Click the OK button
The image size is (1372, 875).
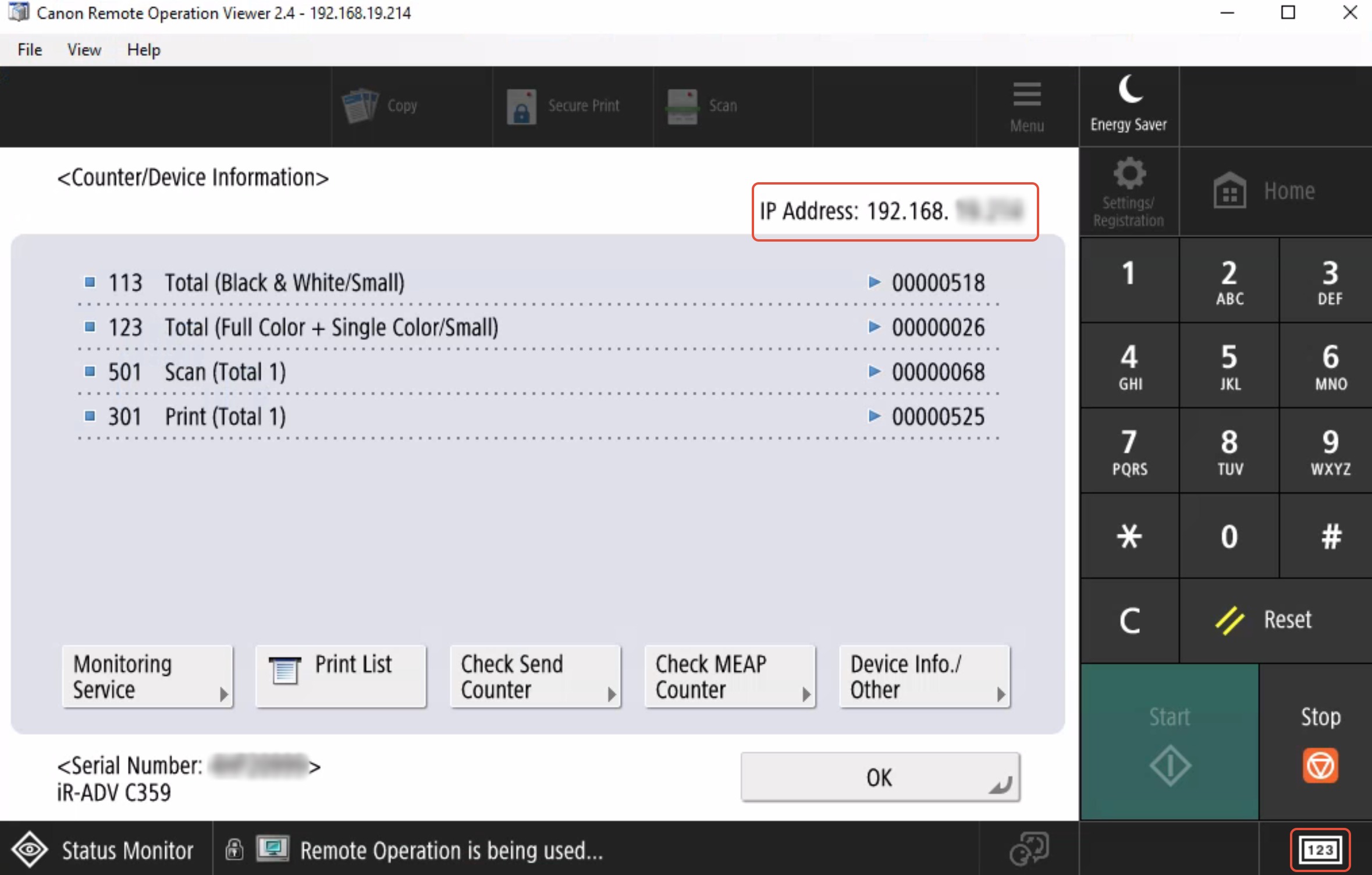coord(879,778)
